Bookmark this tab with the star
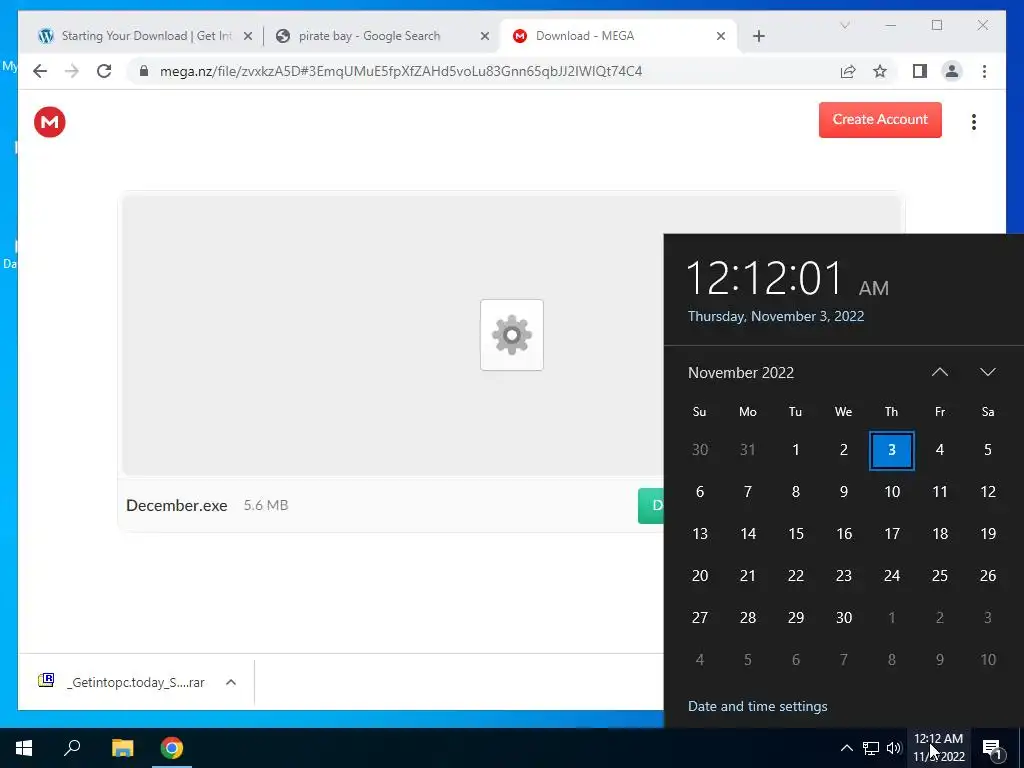1024x768 pixels. pyautogui.click(x=880, y=71)
